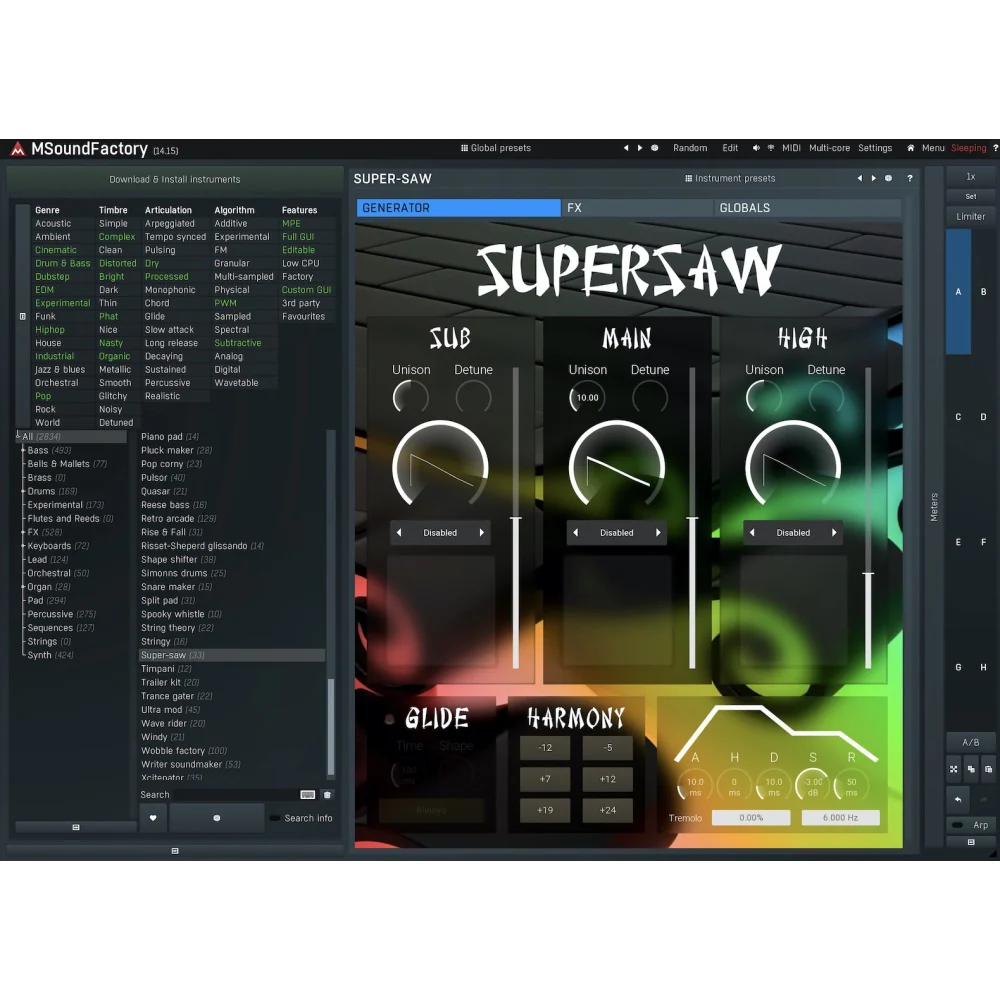Screen dimensions: 1000x1000
Task: Click the paste icon below A/B
Action: pyautogui.click(x=989, y=769)
